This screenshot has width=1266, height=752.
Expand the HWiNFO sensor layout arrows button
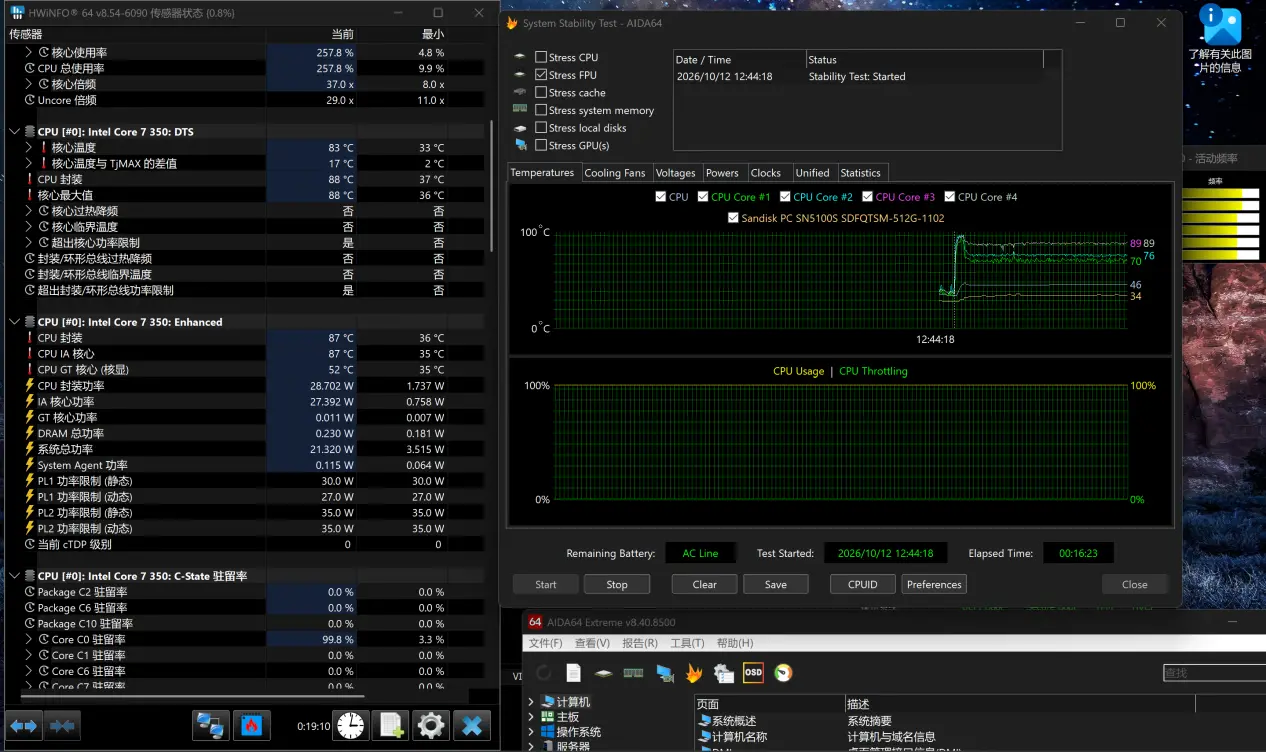tap(24, 725)
